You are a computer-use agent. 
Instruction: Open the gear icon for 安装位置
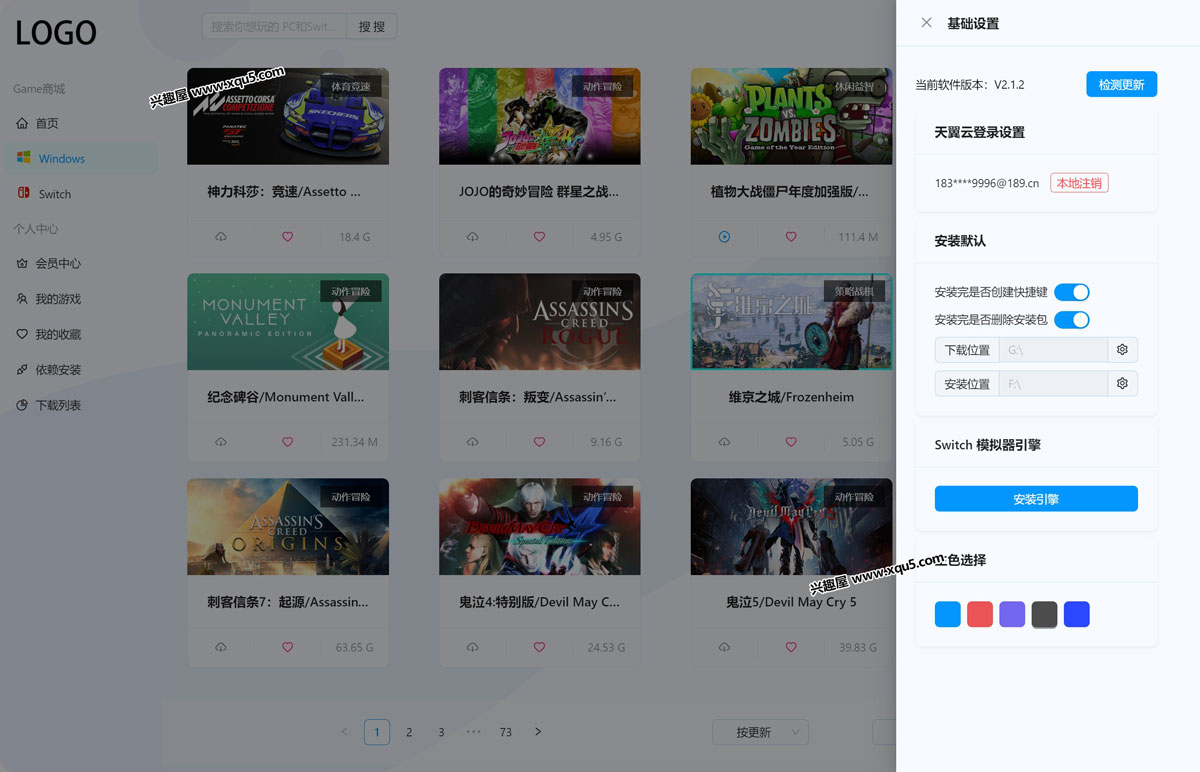click(1123, 384)
